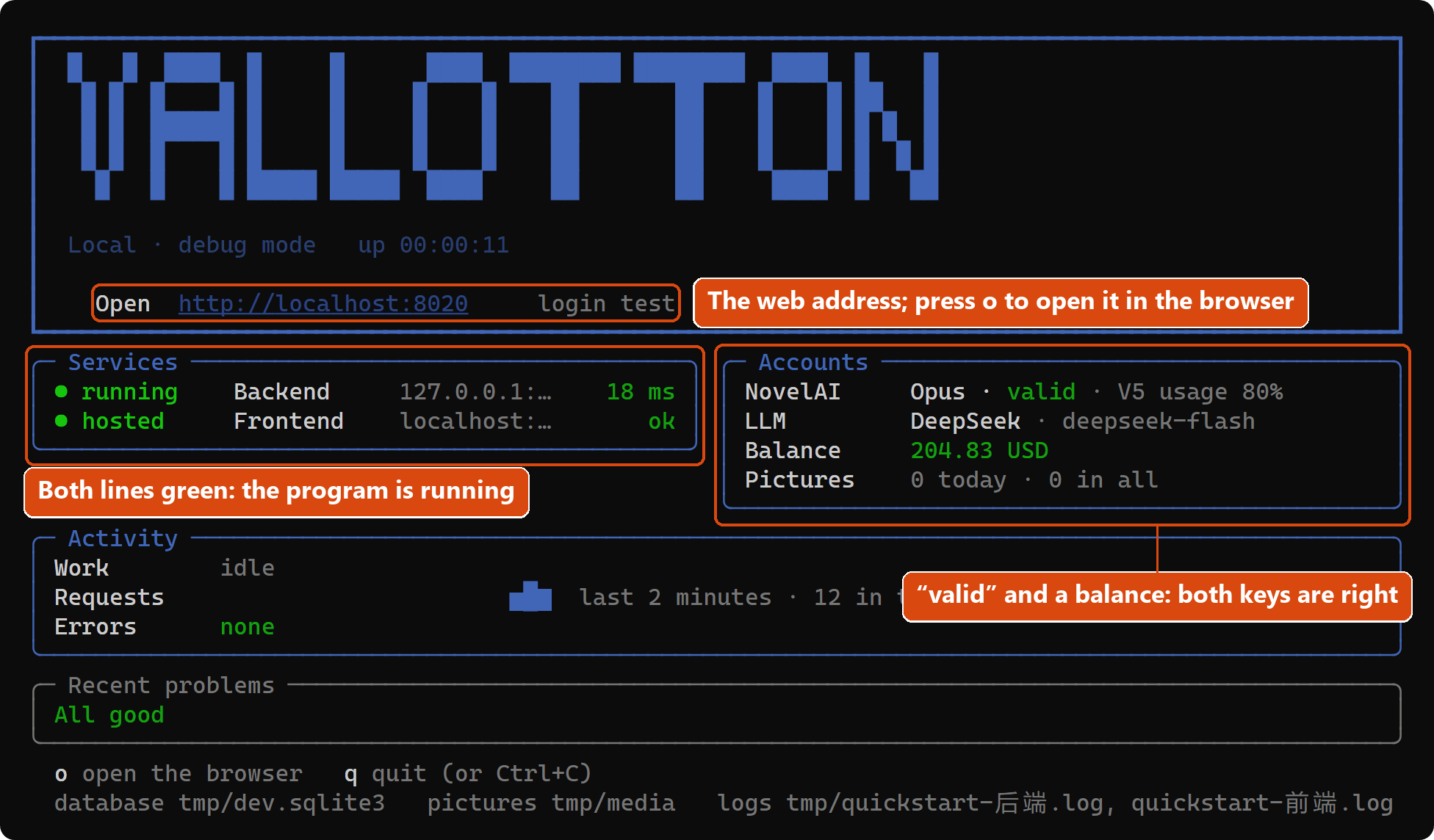
Task: Click the Frontend address 'localhost:…'
Action: coord(475,421)
